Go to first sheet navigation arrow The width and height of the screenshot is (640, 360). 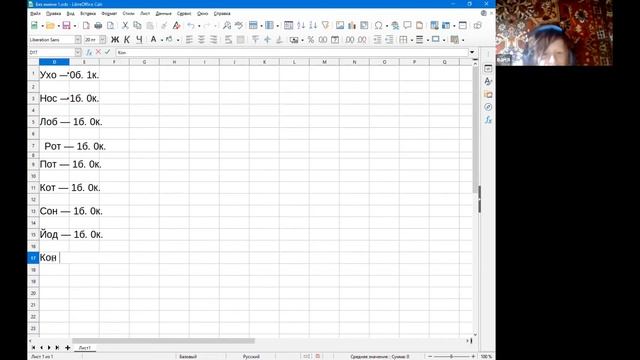[33, 348]
